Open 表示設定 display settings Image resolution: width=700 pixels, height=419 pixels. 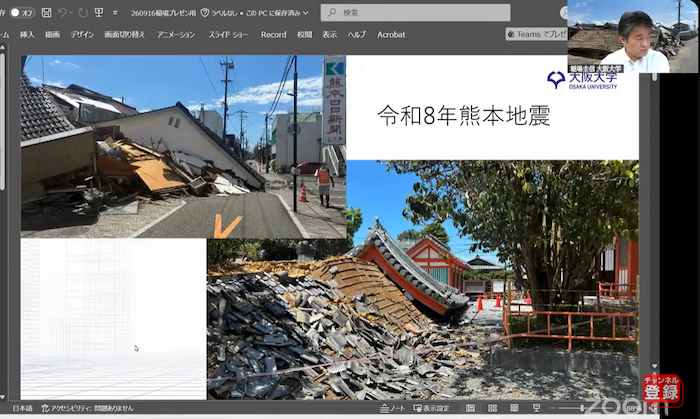tap(431, 408)
